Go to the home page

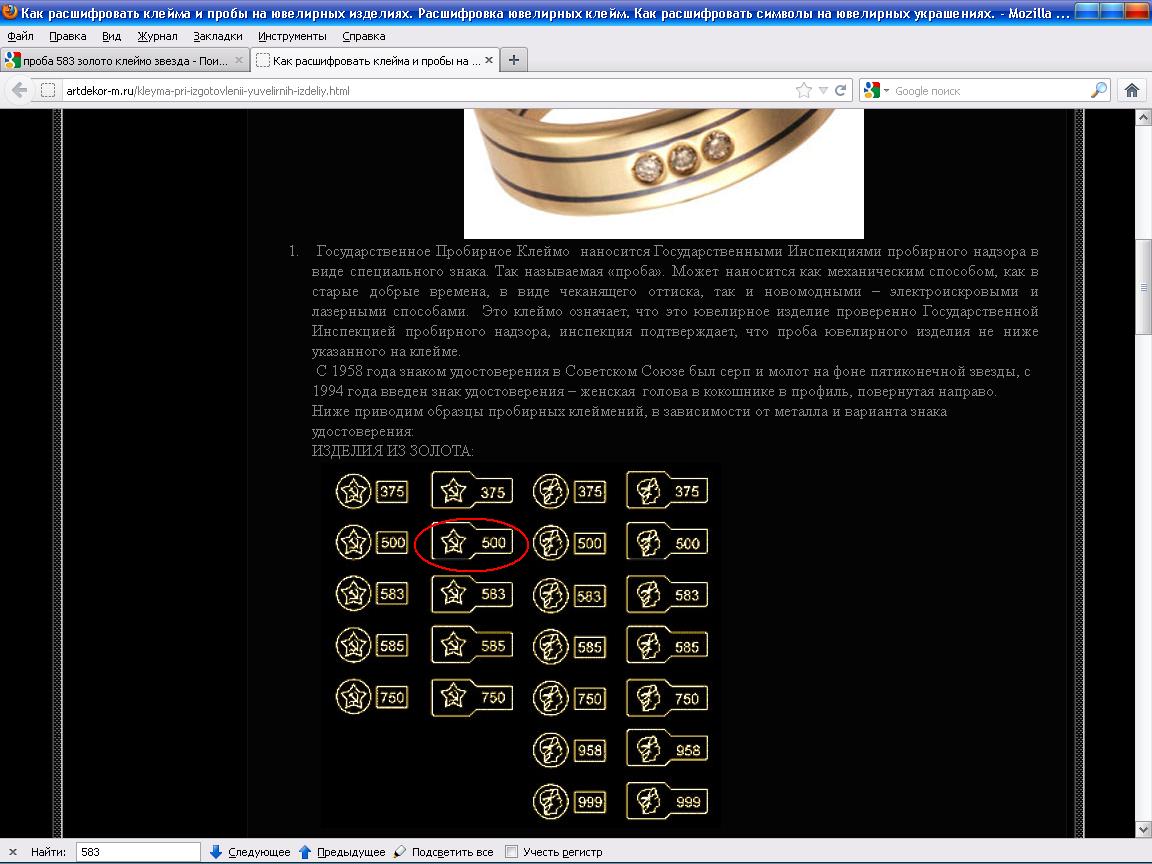click(1131, 90)
